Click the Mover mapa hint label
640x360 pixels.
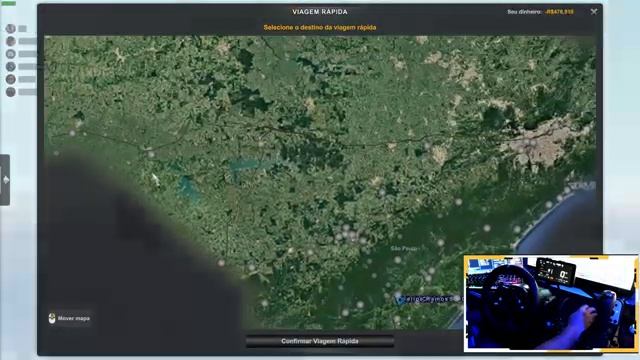(74, 318)
